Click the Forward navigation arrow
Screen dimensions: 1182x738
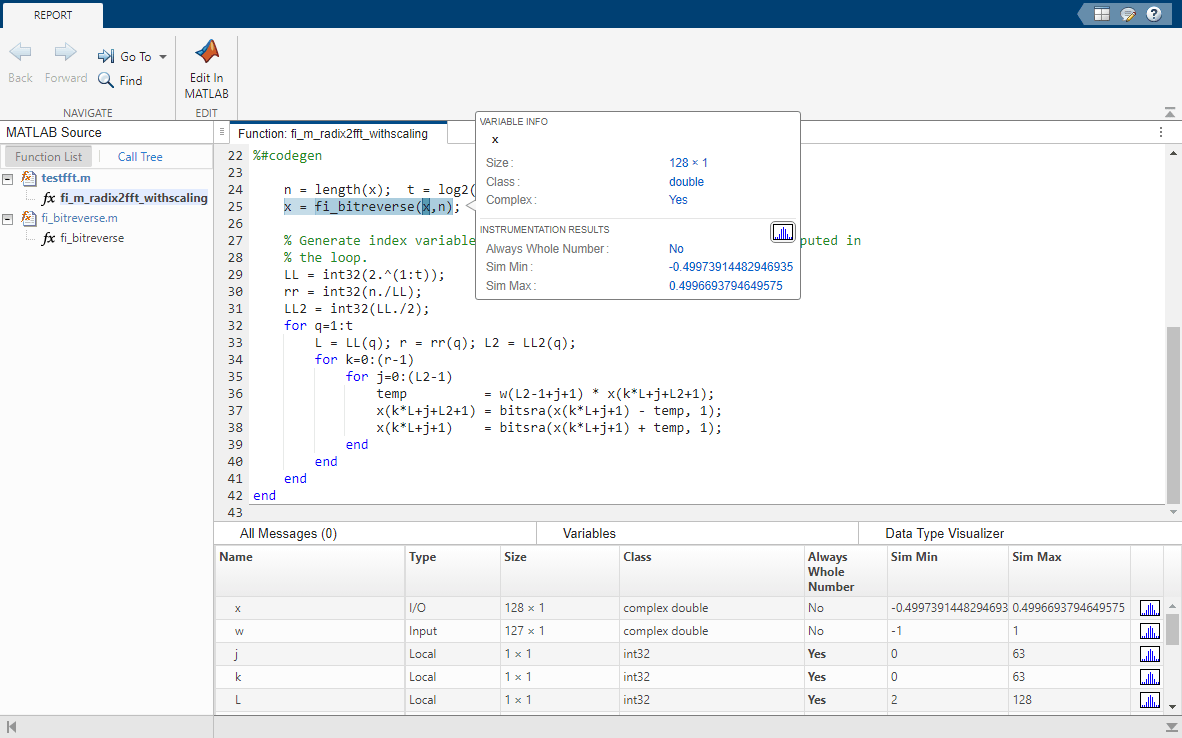pyautogui.click(x=66, y=52)
